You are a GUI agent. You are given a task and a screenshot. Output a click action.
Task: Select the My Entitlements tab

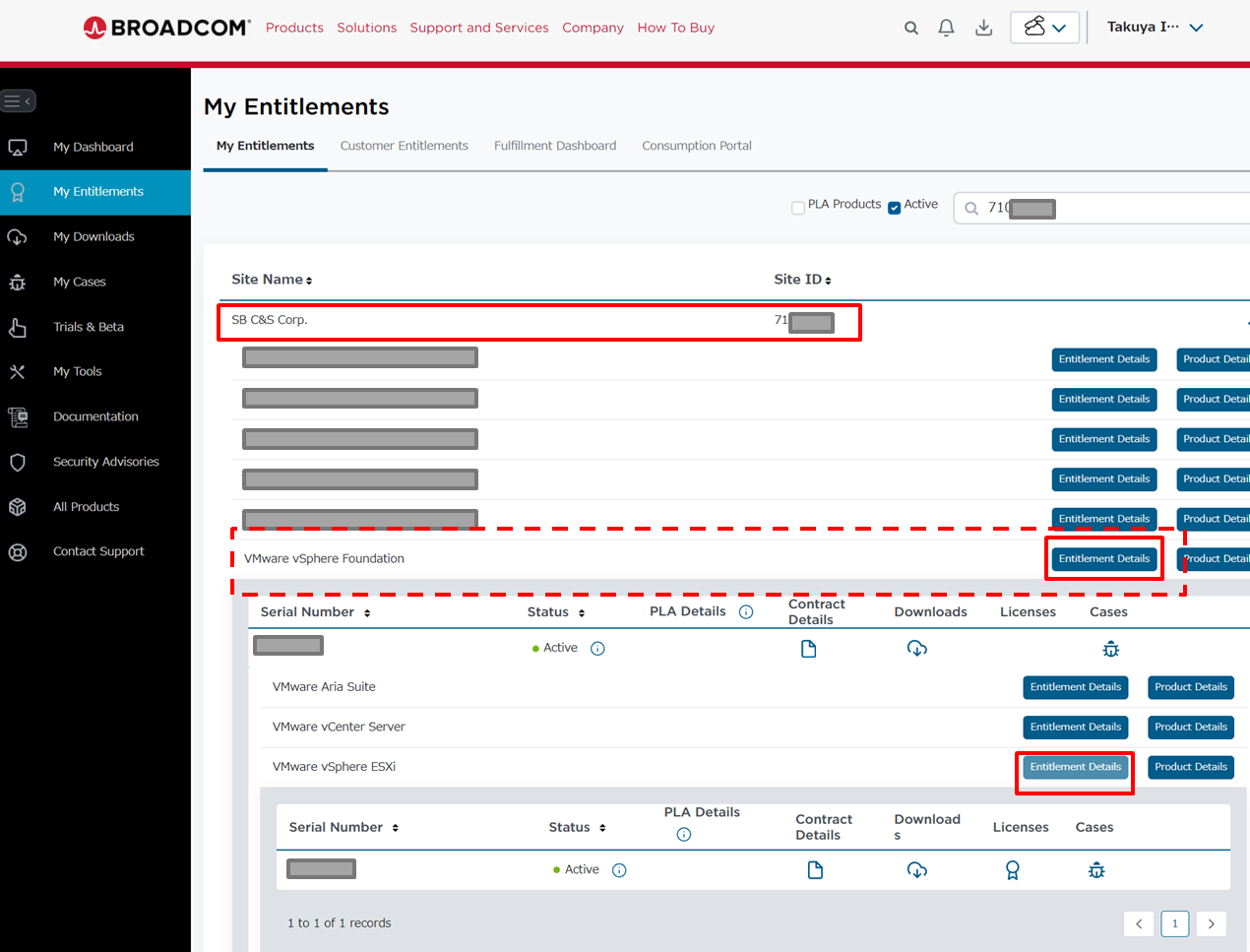click(x=266, y=146)
